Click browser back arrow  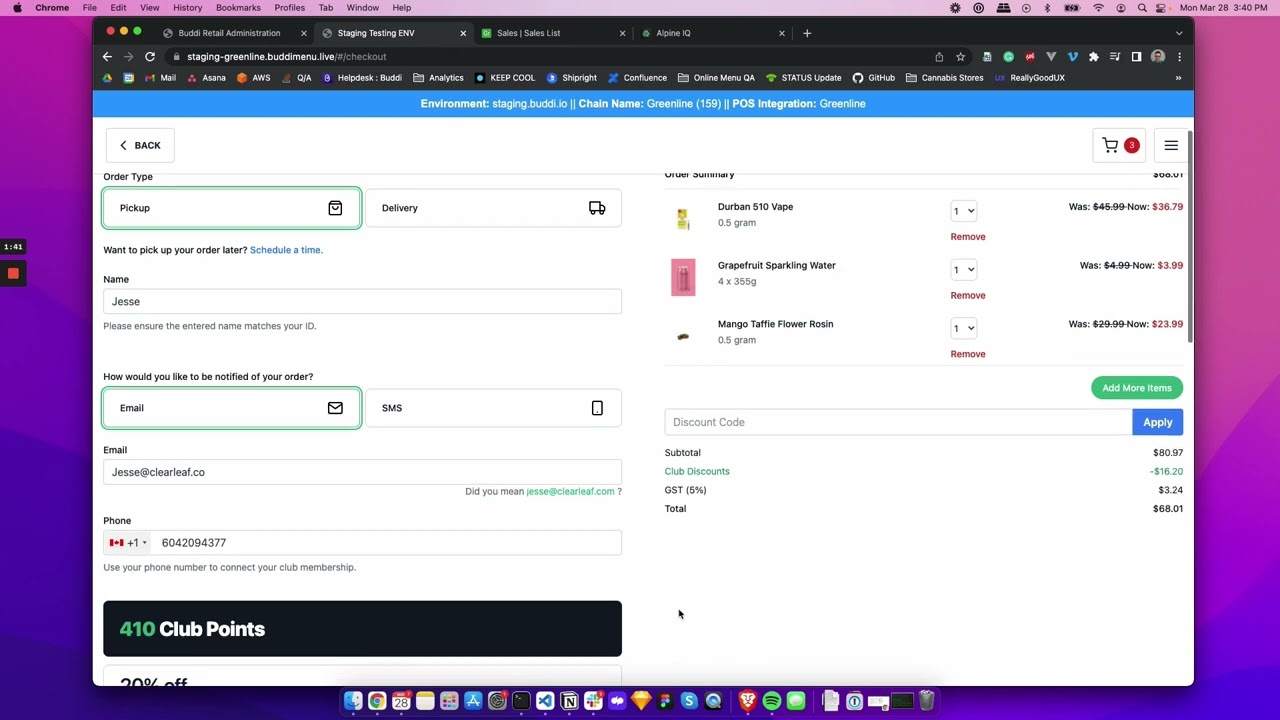(107, 57)
